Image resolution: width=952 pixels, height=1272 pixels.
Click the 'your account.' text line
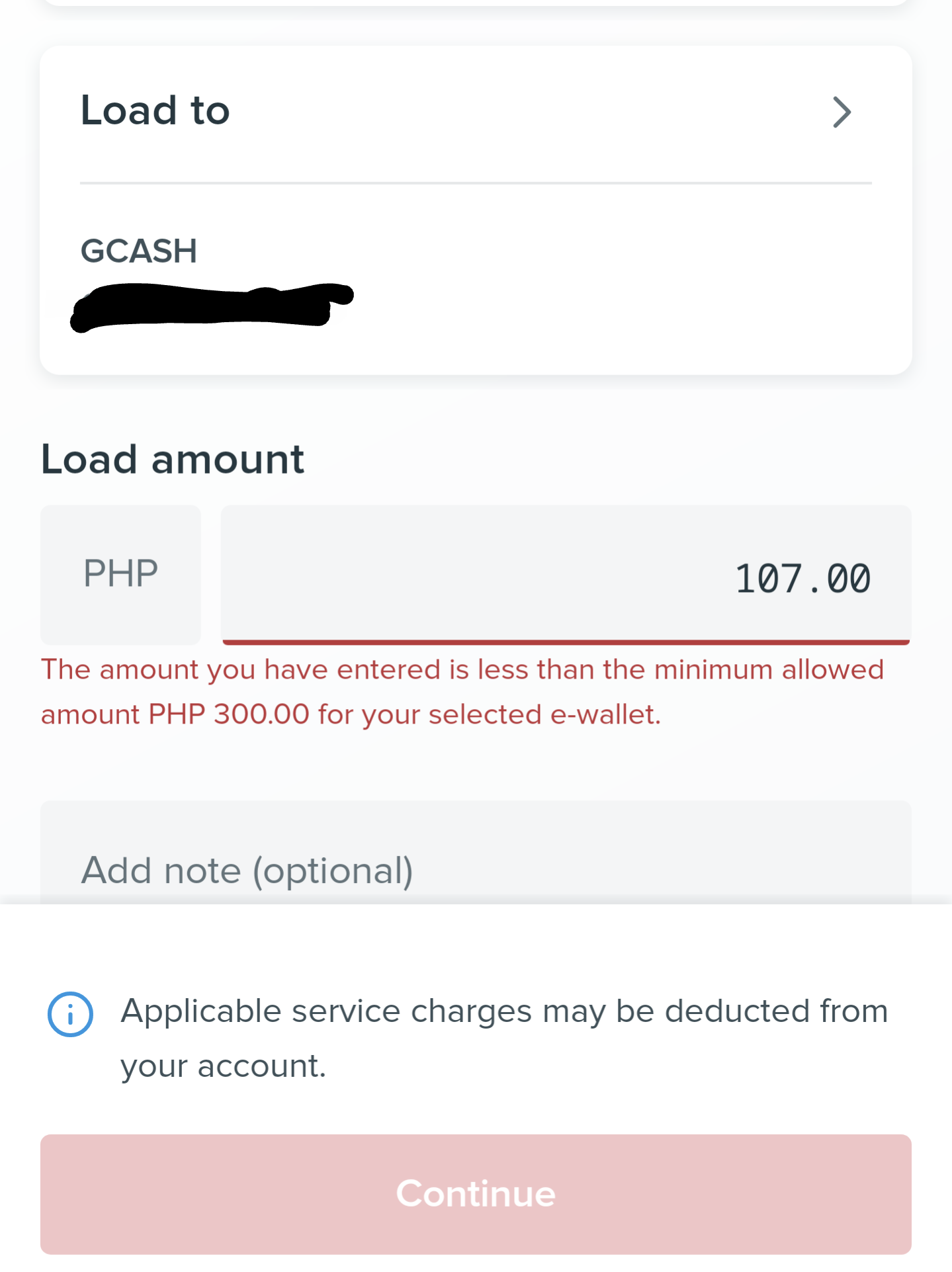pyautogui.click(x=224, y=1066)
